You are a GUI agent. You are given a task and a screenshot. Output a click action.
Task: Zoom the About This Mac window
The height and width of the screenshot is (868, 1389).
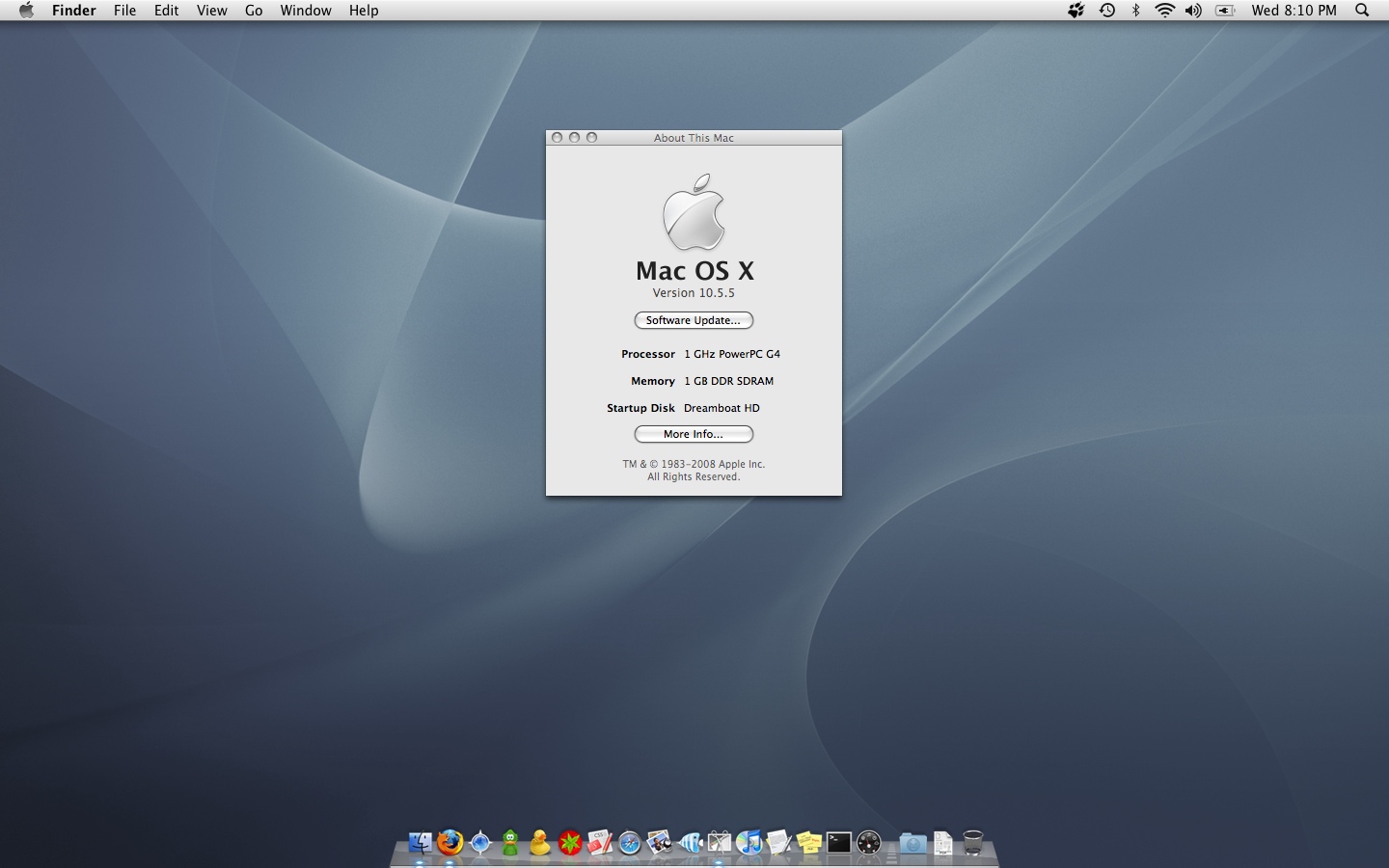pyautogui.click(x=592, y=138)
